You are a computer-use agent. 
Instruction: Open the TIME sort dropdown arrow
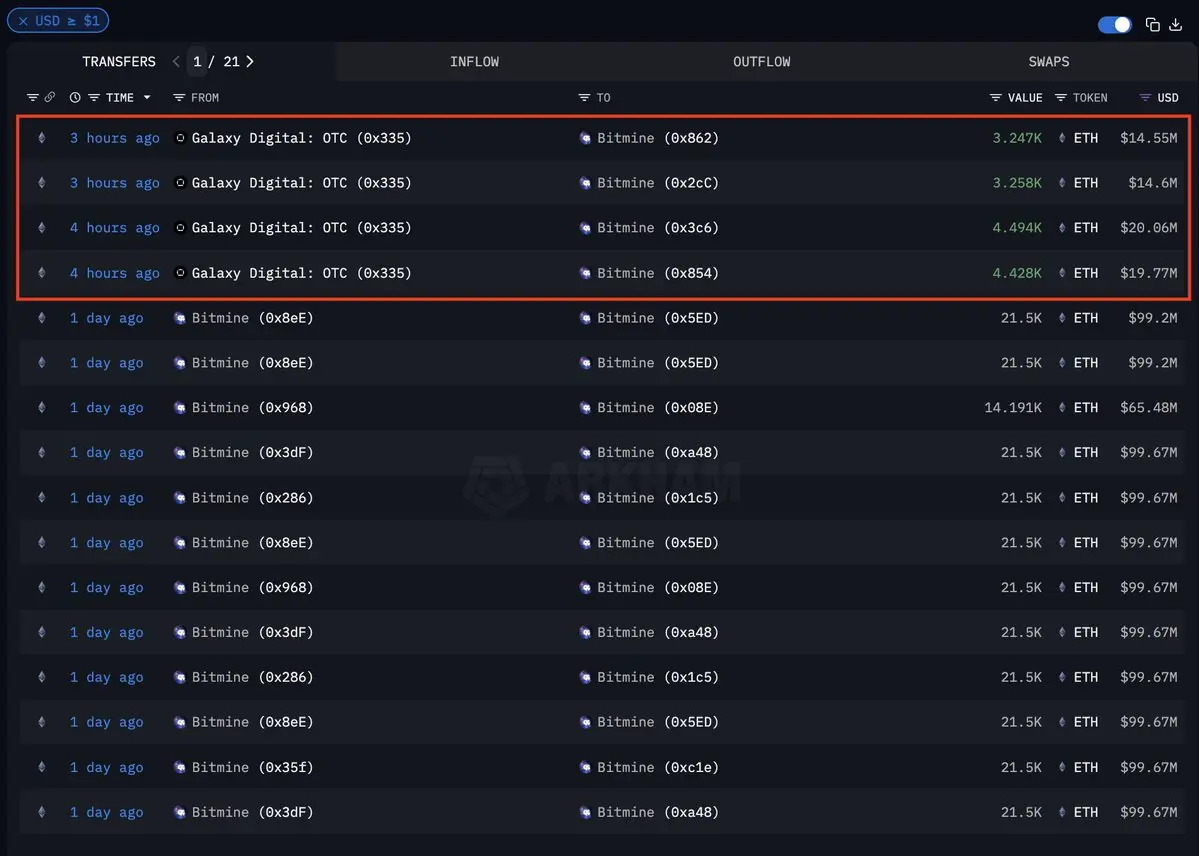(x=147, y=97)
